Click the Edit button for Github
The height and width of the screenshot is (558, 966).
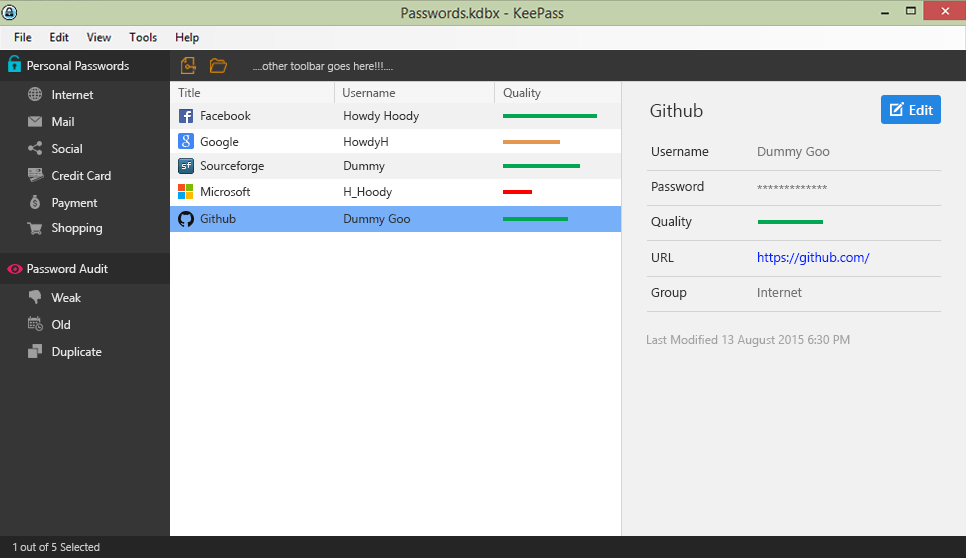[910, 110]
